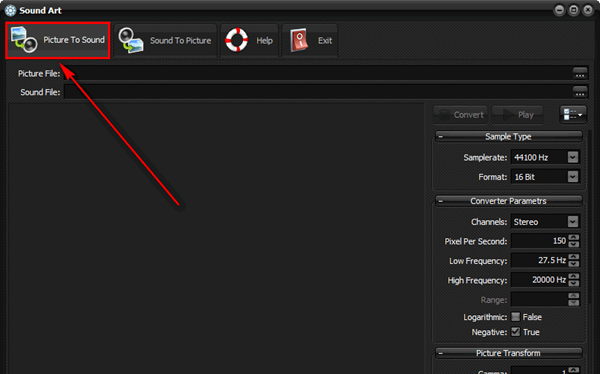Decrease Pixel Per Second value
This screenshot has height=374, width=600.
pos(574,244)
